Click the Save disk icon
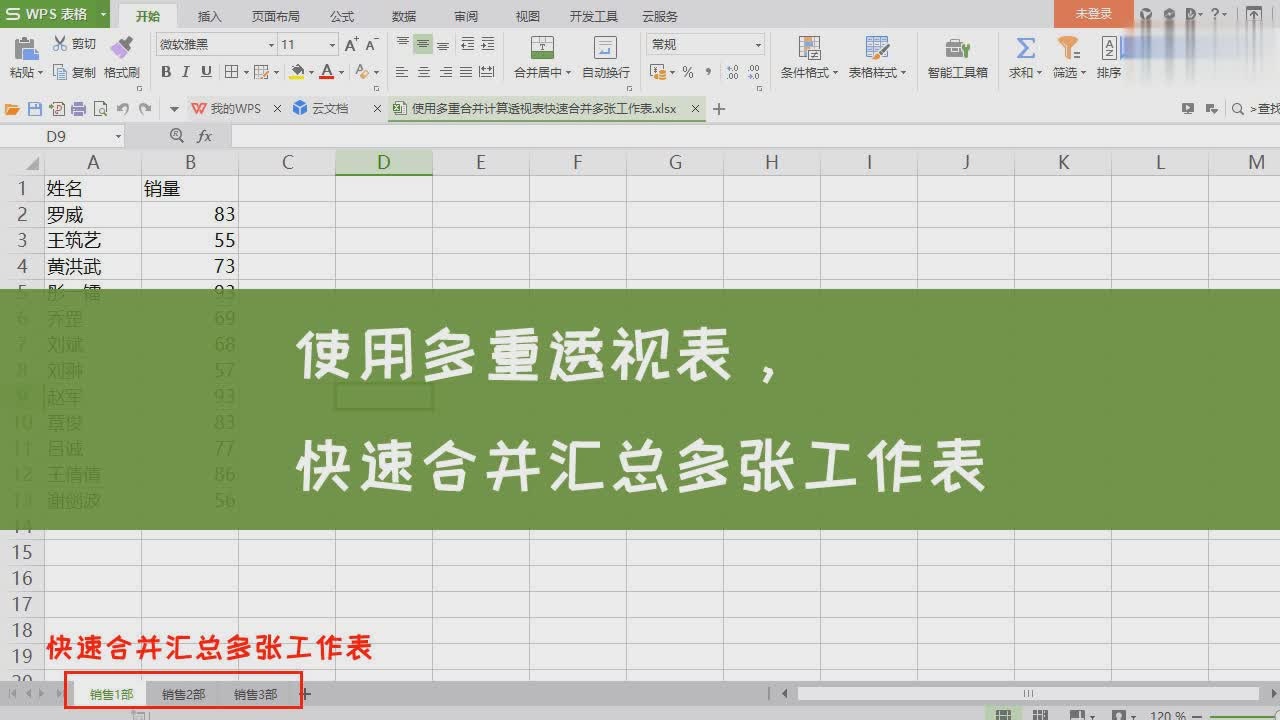This screenshot has height=720, width=1280. tap(35, 108)
